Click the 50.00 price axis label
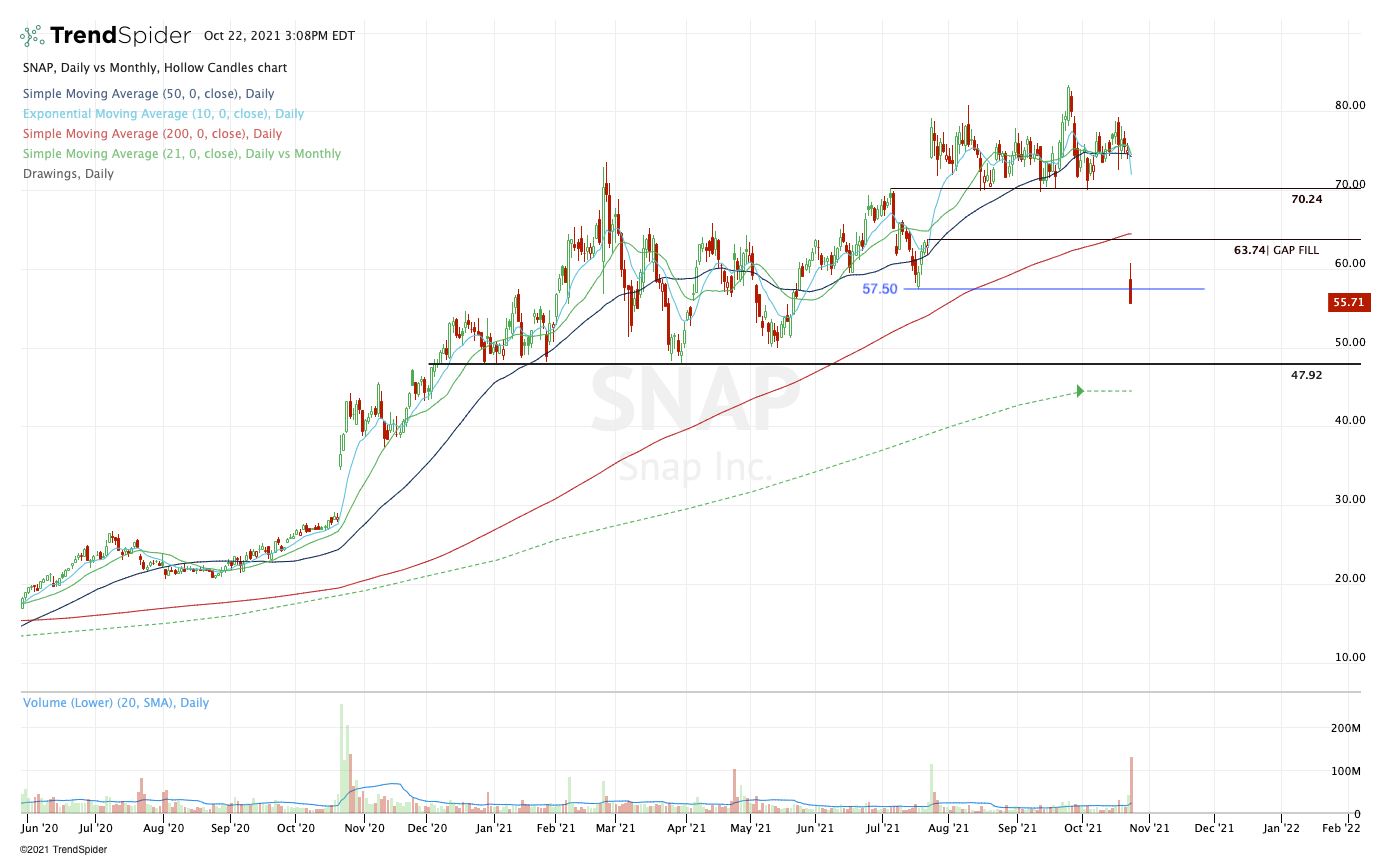The image size is (1391, 859). [x=1350, y=342]
